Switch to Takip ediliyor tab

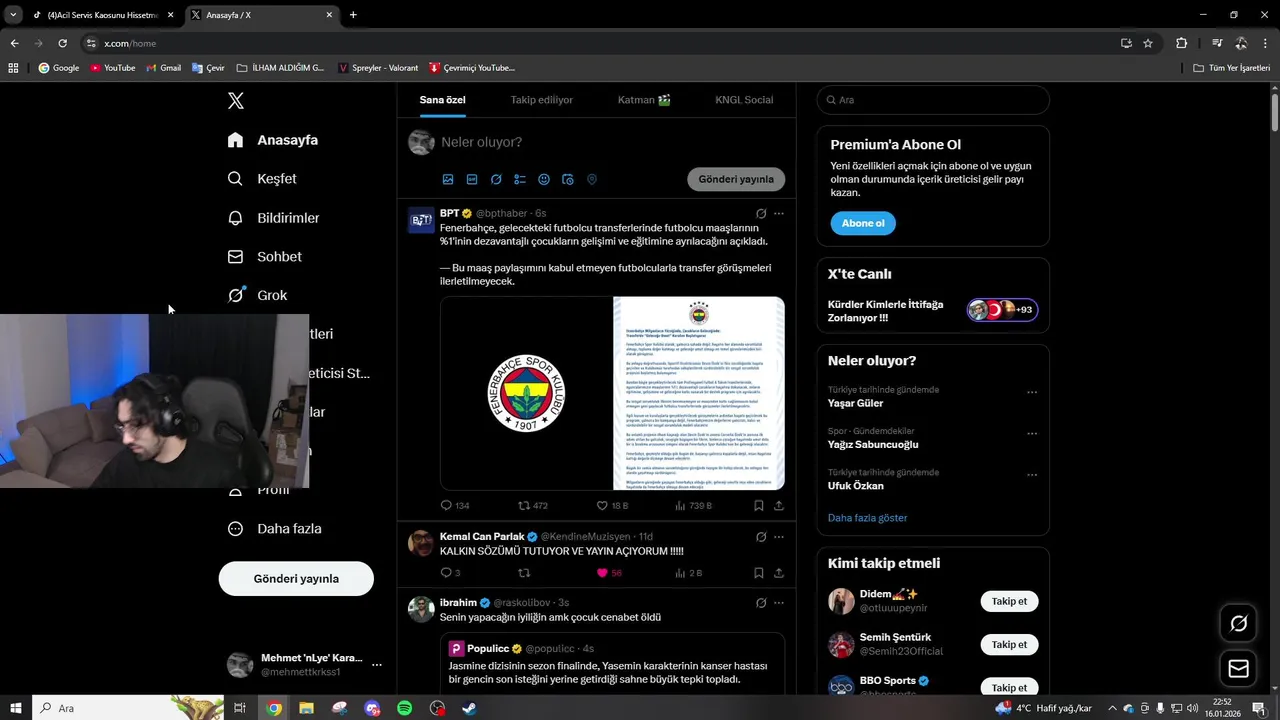(x=542, y=100)
